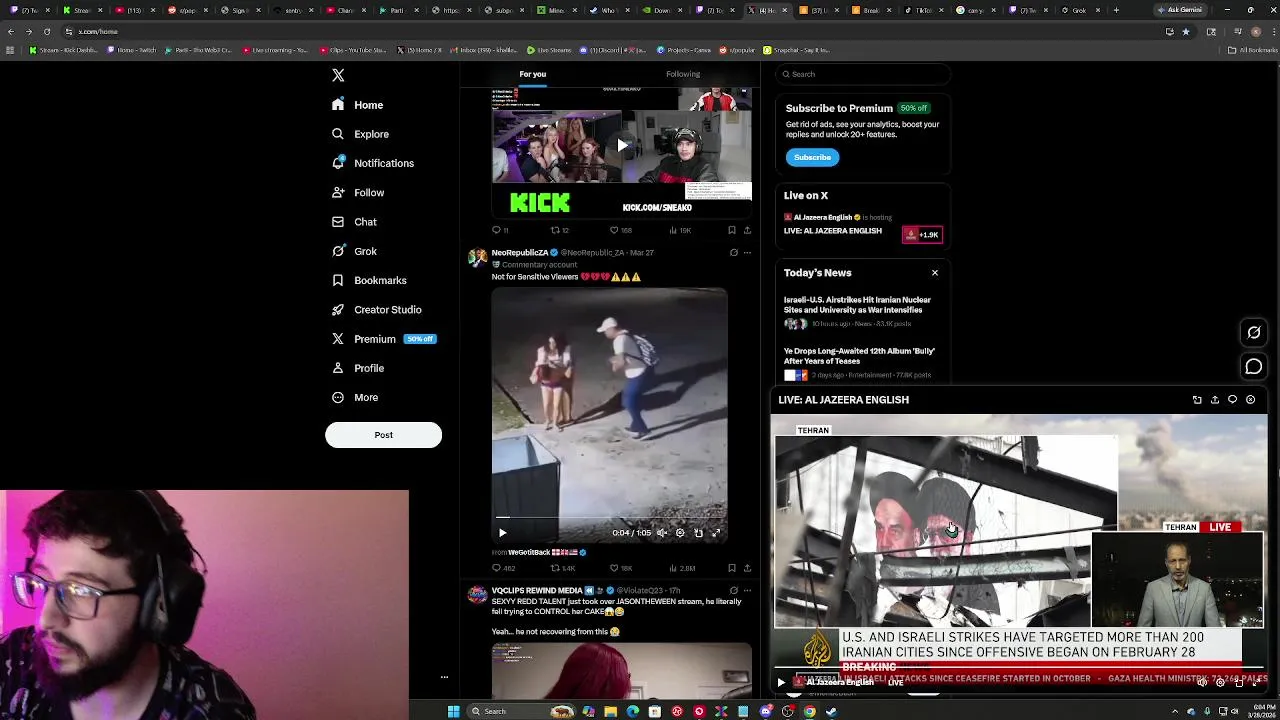1280x720 pixels.
Task: Like the NeoRepublicZA post
Action: [621, 568]
